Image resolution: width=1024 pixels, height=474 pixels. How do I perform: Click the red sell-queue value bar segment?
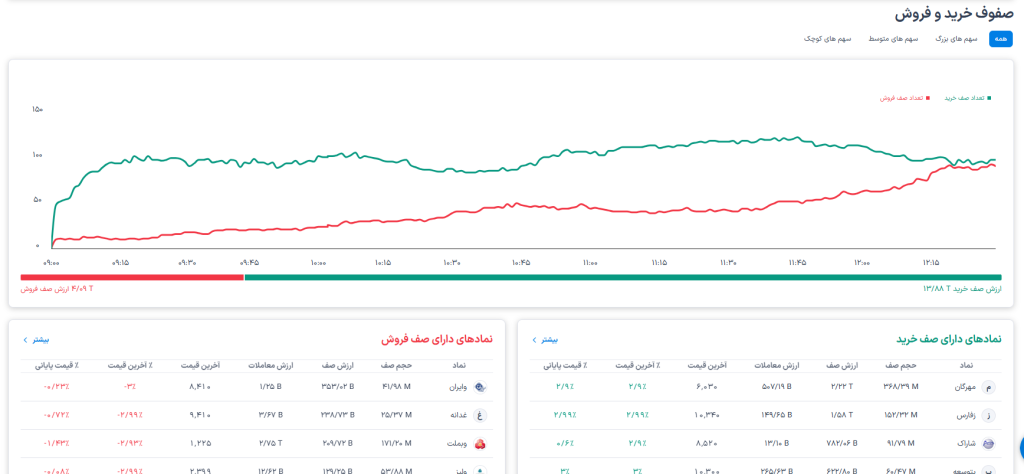131,277
